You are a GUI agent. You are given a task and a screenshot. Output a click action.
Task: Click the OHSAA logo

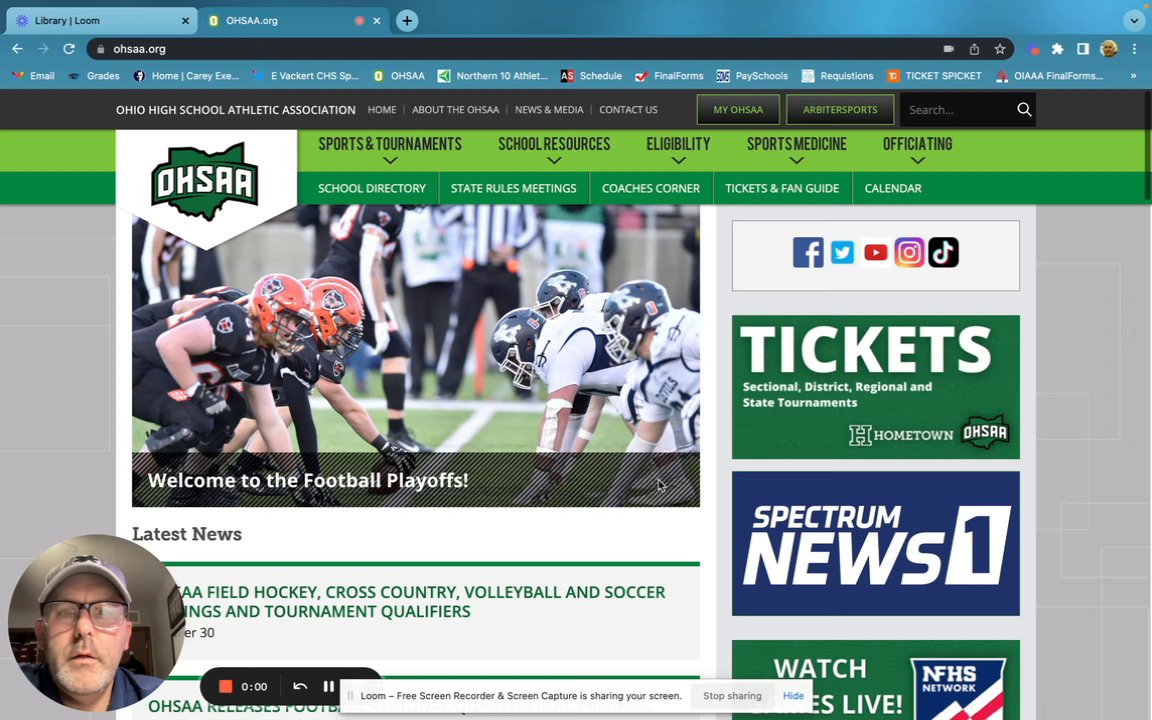click(205, 181)
